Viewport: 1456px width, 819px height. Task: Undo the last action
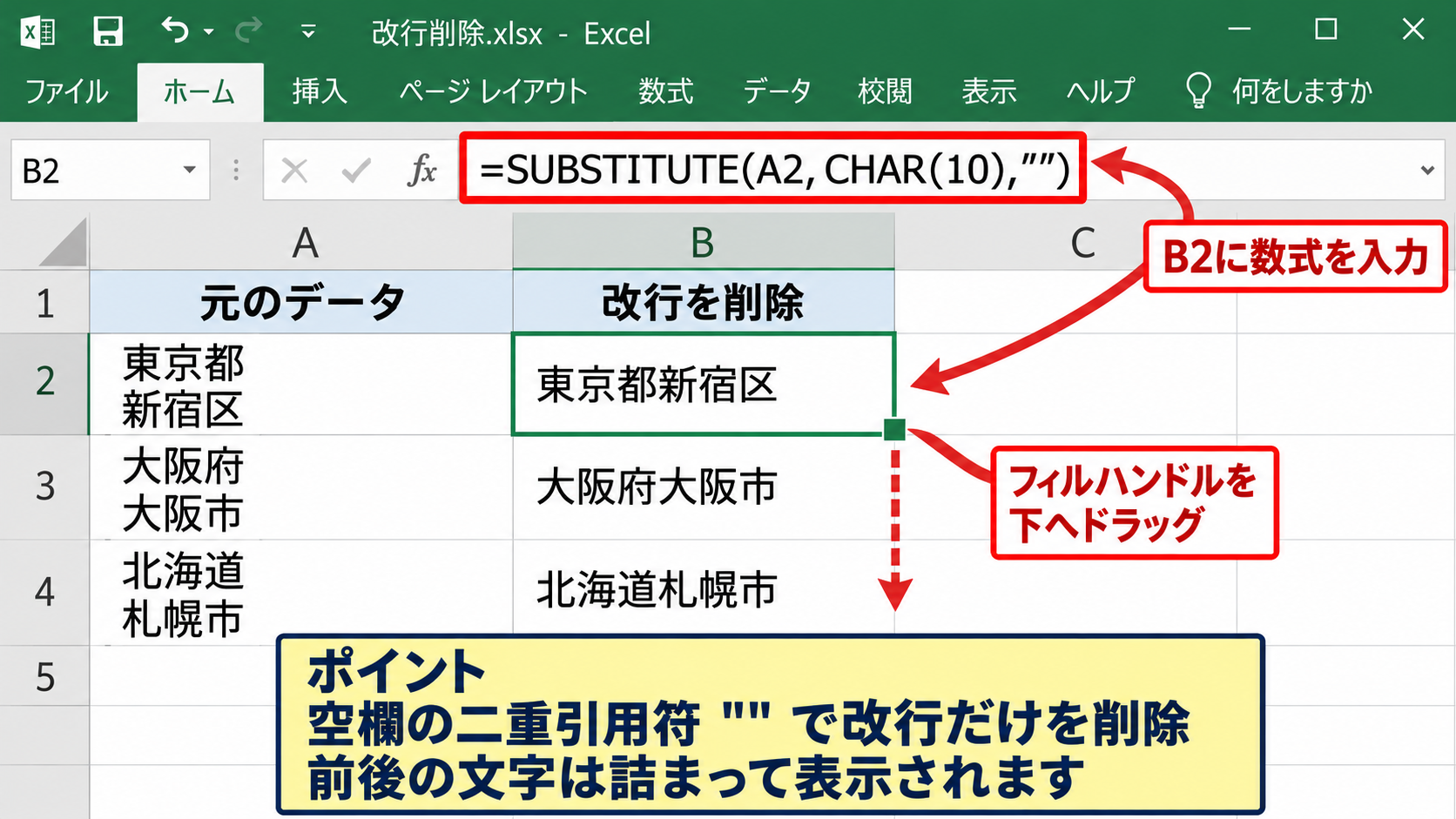175,31
